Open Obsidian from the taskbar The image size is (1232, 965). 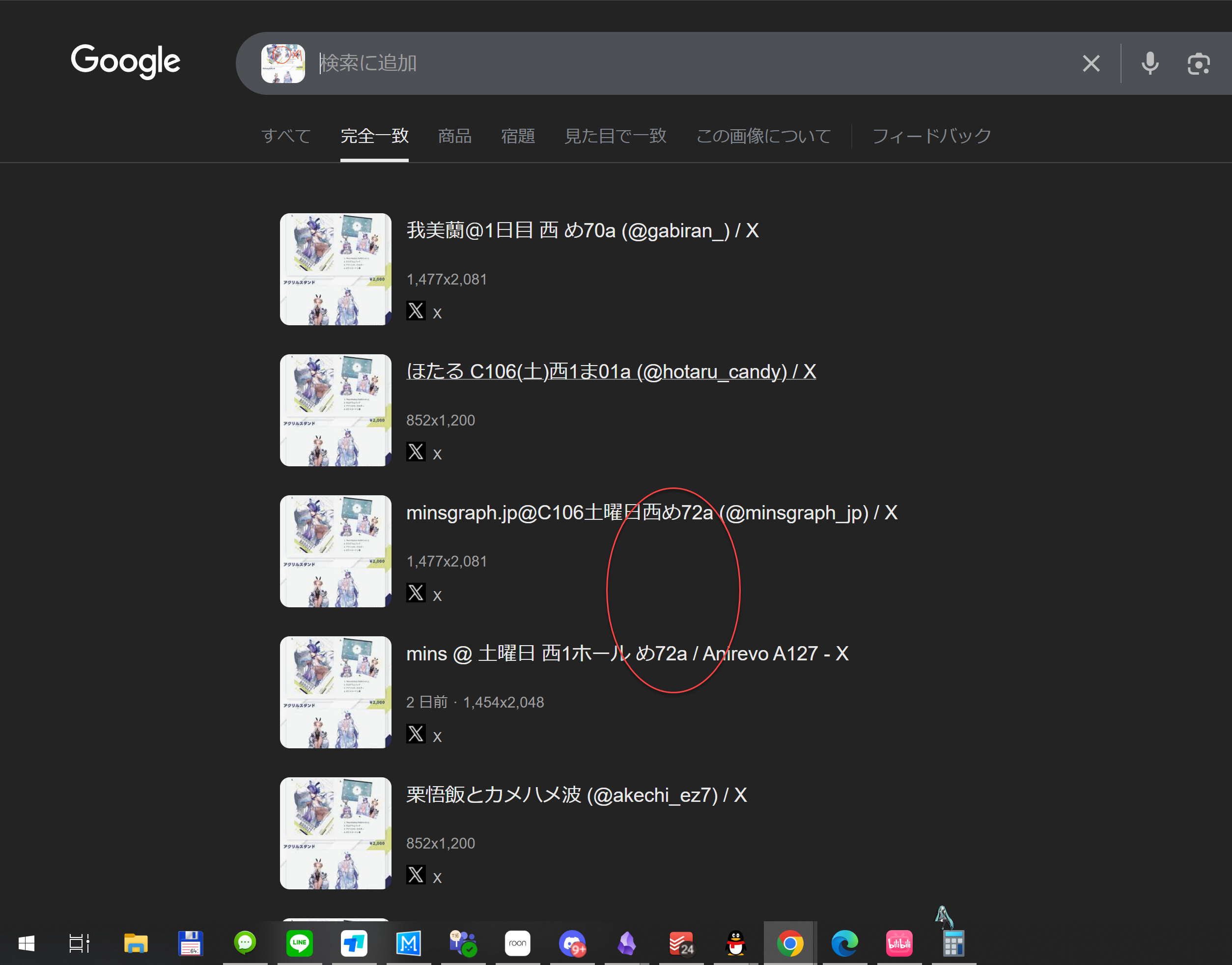[626, 942]
